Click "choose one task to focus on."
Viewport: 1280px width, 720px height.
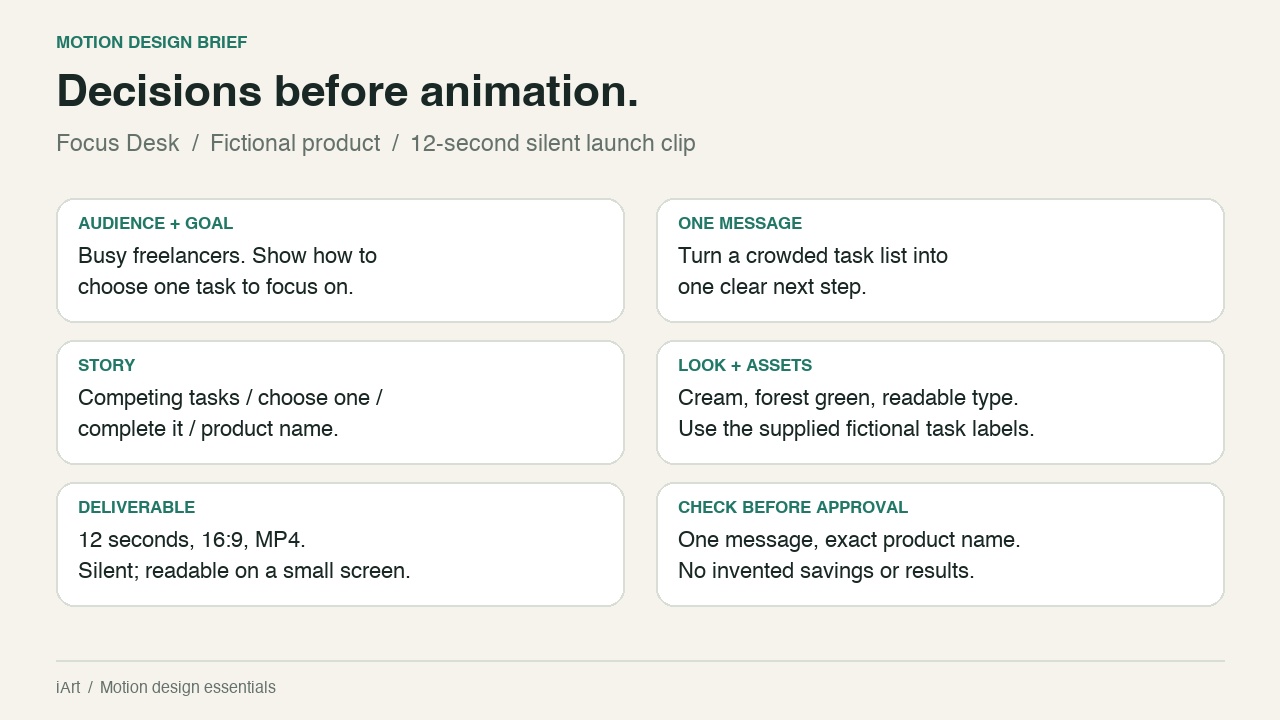pyautogui.click(x=216, y=287)
